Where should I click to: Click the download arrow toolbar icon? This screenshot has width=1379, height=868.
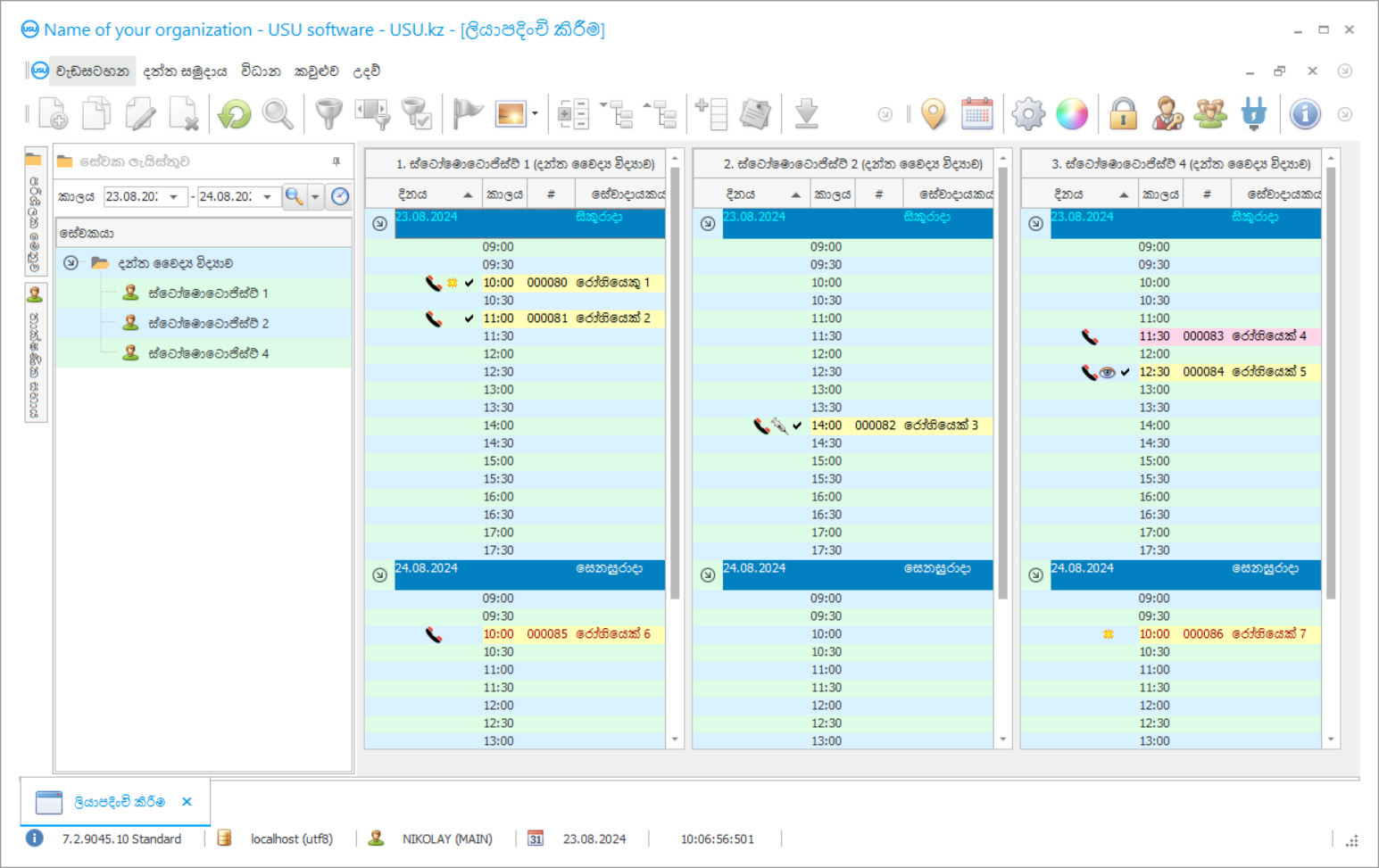click(x=806, y=114)
